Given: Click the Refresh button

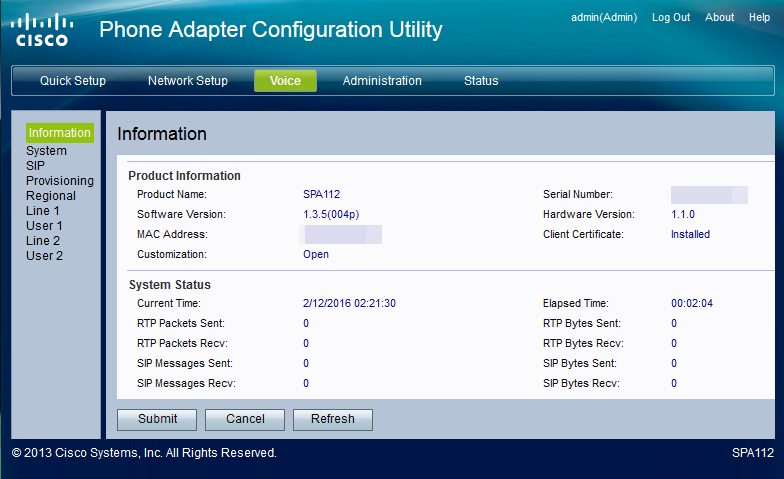Looking at the screenshot, I should 332,419.
